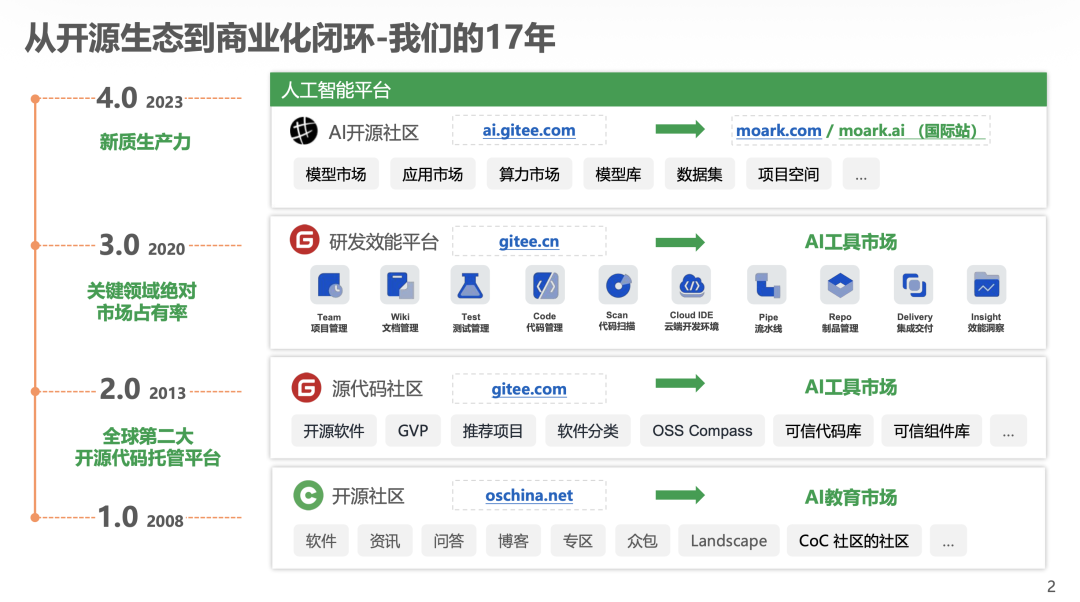Click the 全球第二大开源代码托管平台 label
Image resolution: width=1080 pixels, height=602 pixels.
[x=147, y=447]
